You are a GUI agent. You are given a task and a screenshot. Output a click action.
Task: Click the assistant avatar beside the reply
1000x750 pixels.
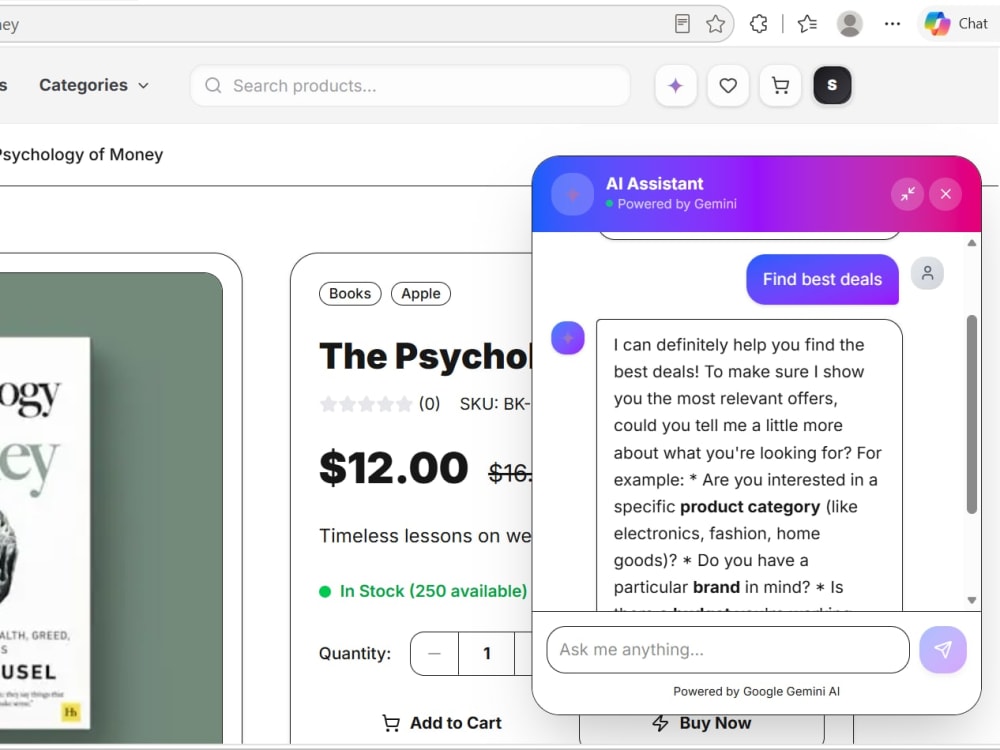tap(568, 337)
